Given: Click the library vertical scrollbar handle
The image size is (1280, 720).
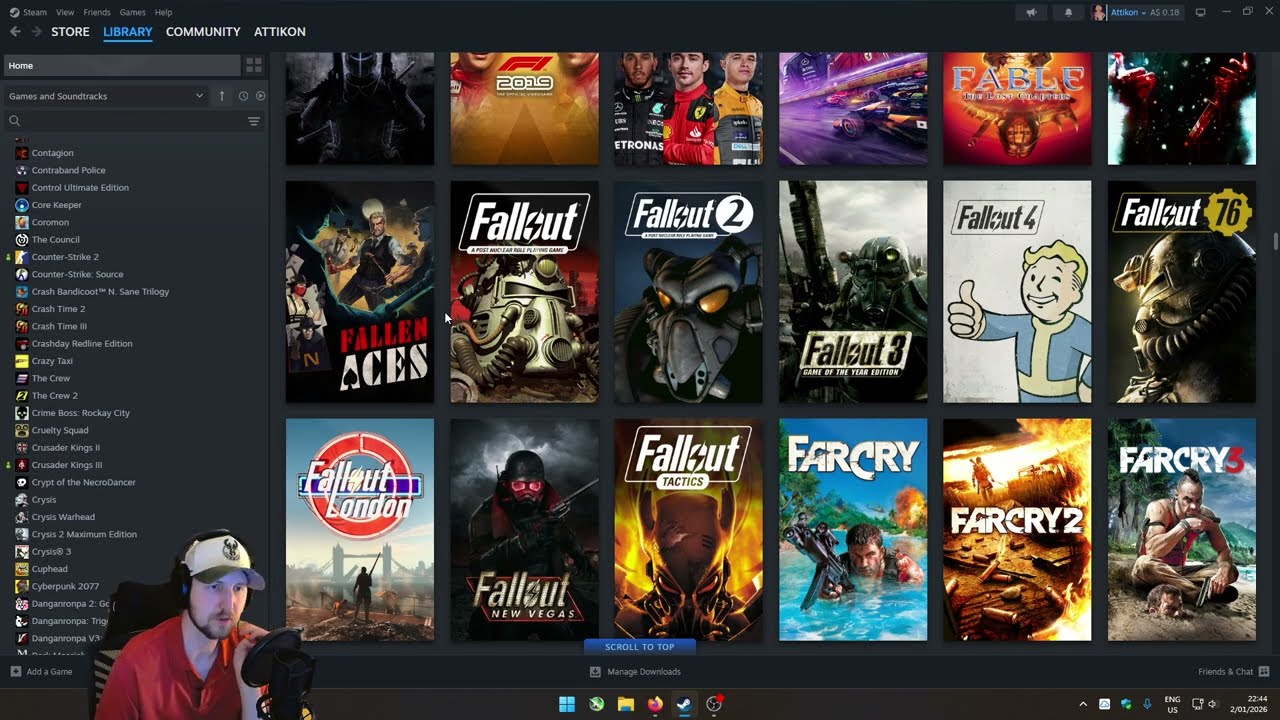Looking at the screenshot, I should click(x=1275, y=242).
